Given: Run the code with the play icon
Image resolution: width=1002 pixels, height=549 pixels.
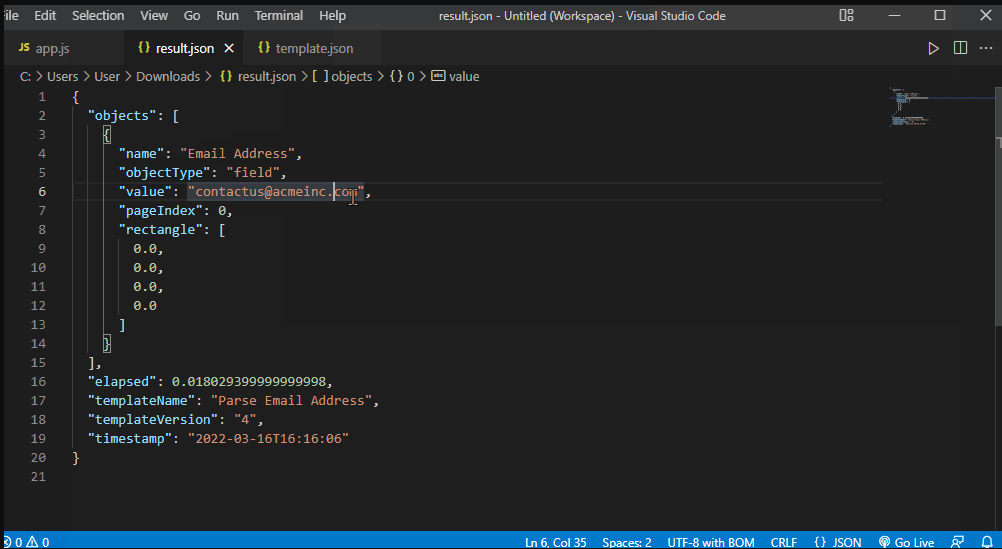Looking at the screenshot, I should pyautogui.click(x=933, y=48).
